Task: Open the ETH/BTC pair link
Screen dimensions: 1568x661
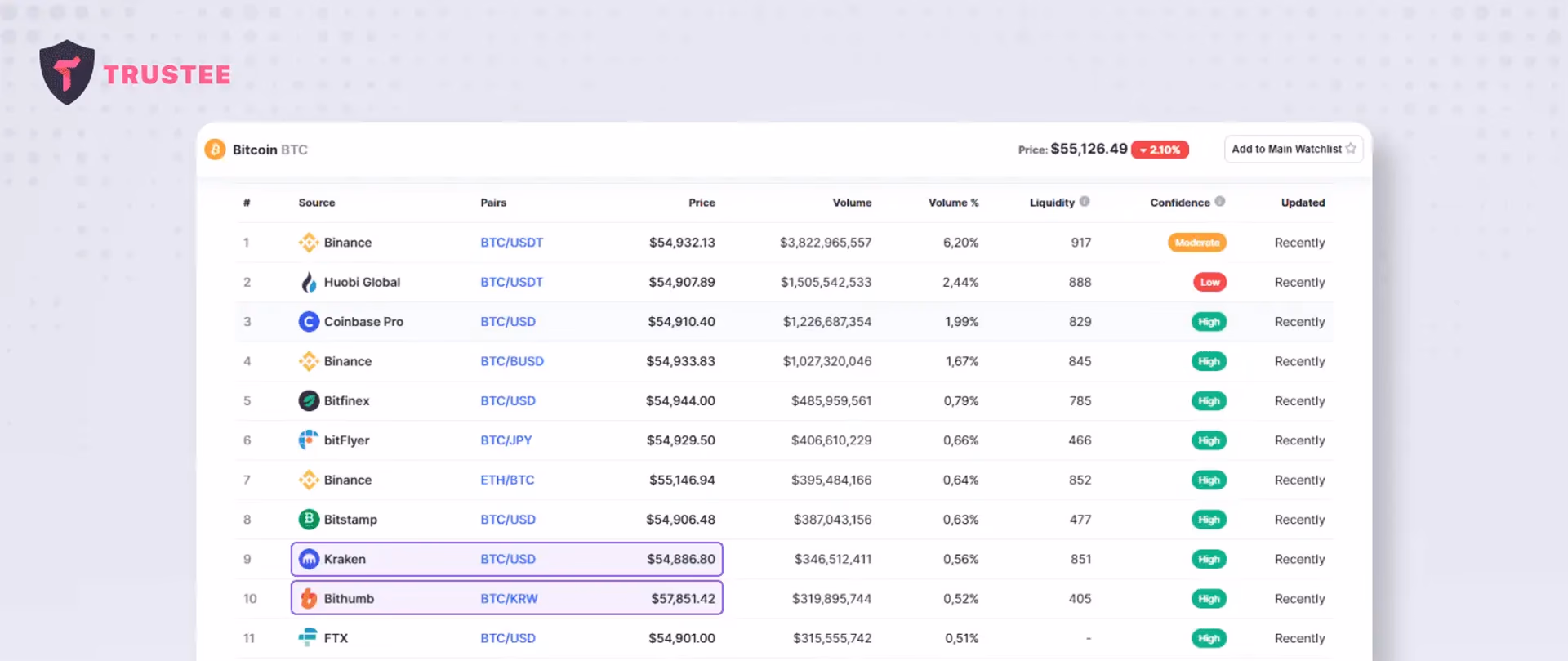Action: [507, 480]
